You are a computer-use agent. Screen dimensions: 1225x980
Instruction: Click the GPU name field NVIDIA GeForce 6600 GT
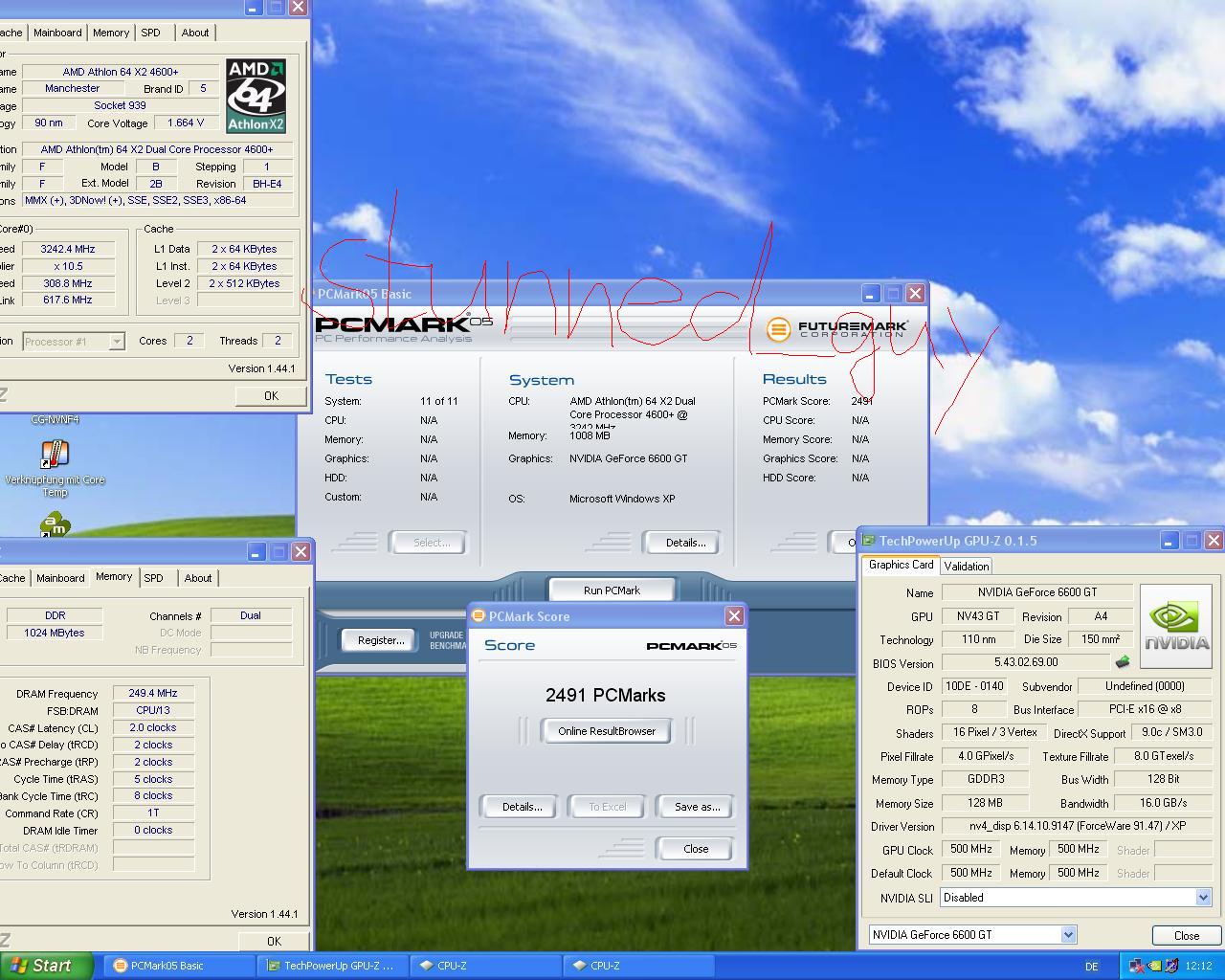1037,592
